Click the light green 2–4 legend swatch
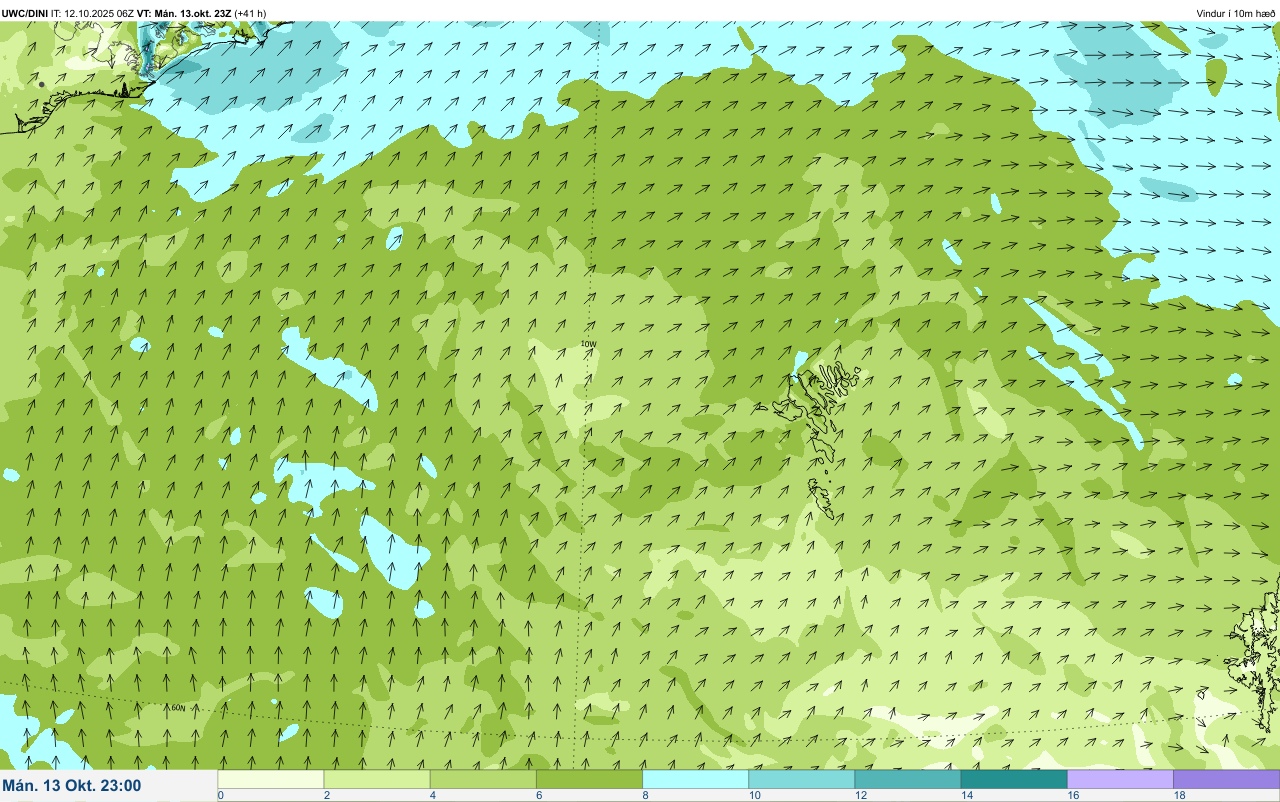This screenshot has height=802, width=1280. 377,779
